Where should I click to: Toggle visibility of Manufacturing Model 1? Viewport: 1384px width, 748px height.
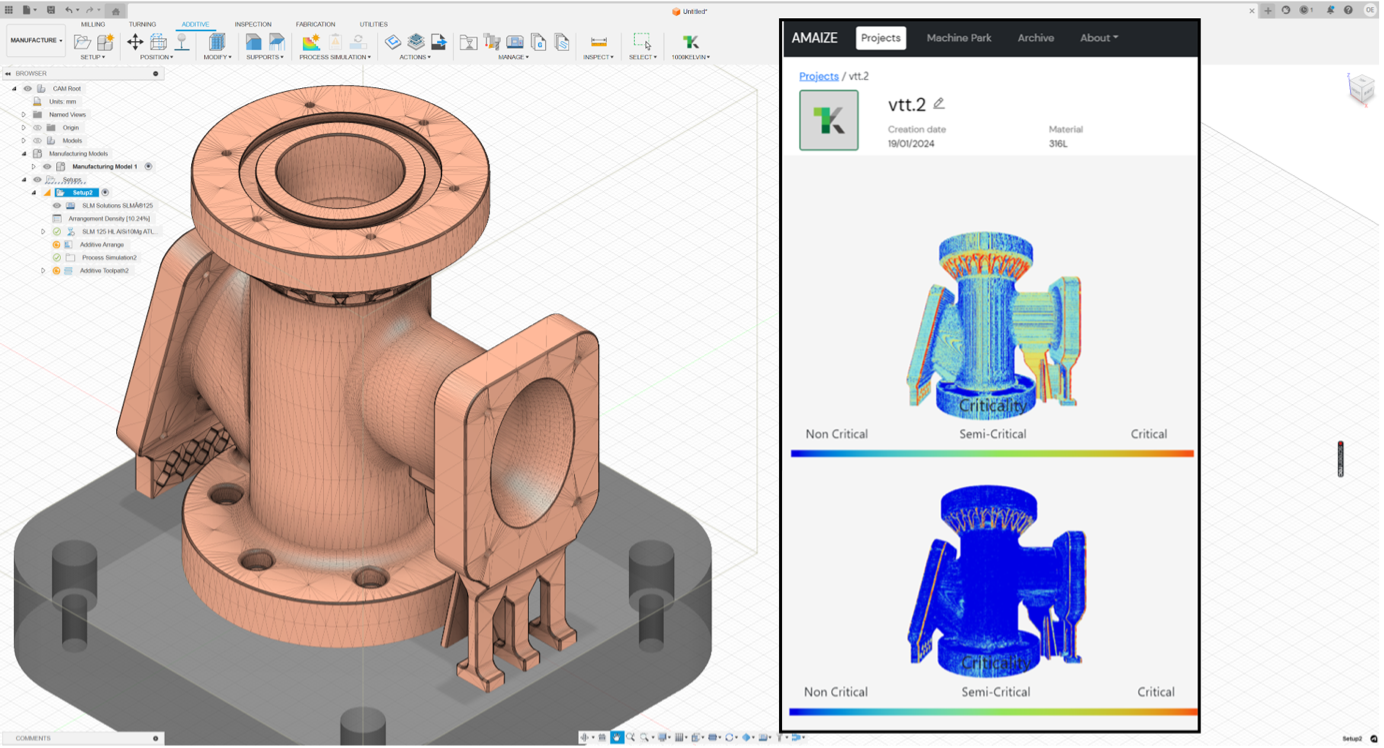point(46,167)
